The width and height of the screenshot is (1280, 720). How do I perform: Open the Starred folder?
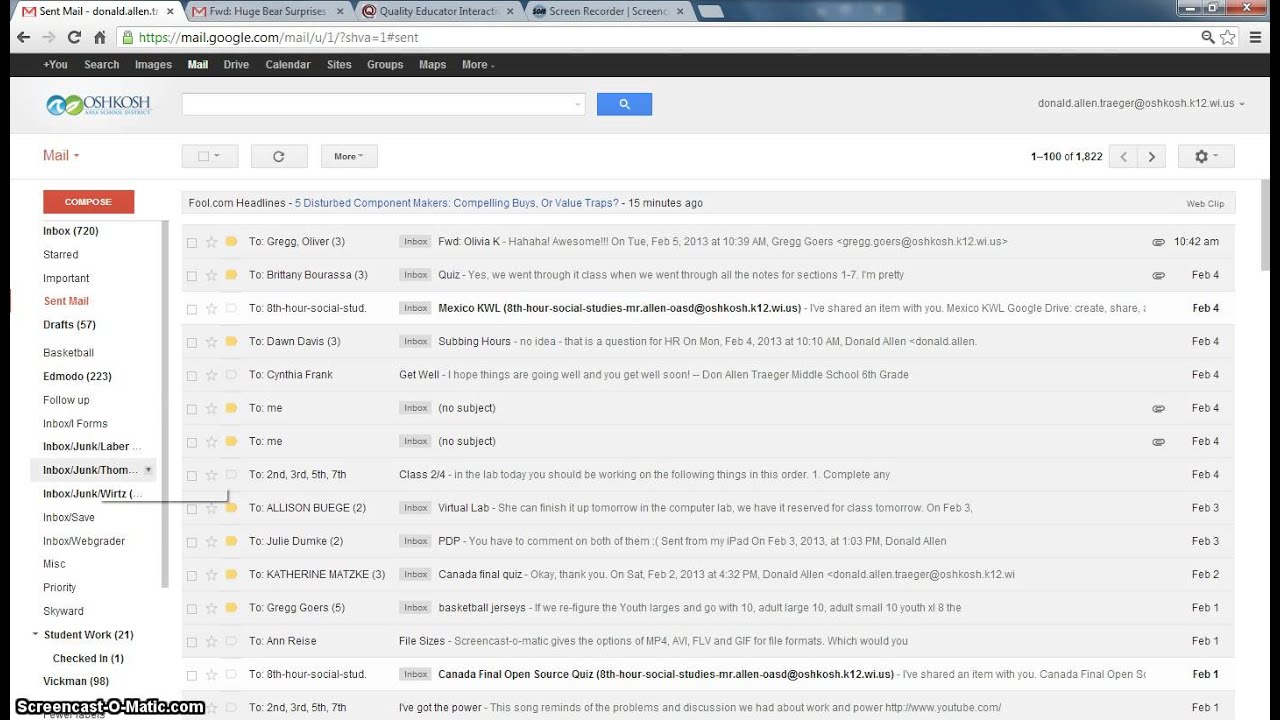(x=61, y=255)
